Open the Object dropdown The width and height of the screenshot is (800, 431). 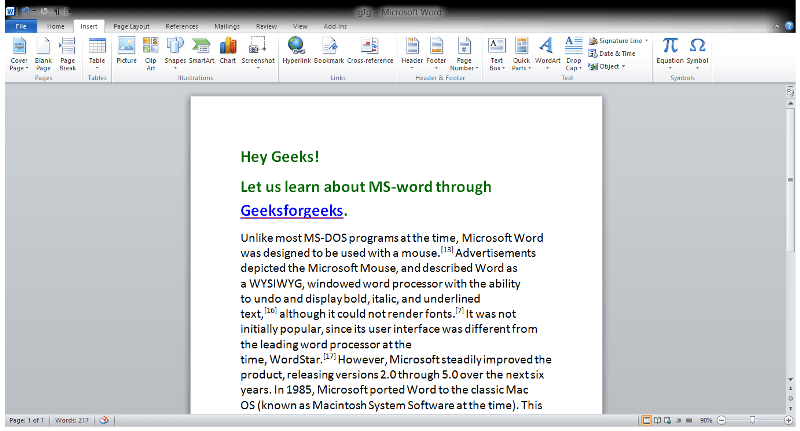(x=607, y=66)
